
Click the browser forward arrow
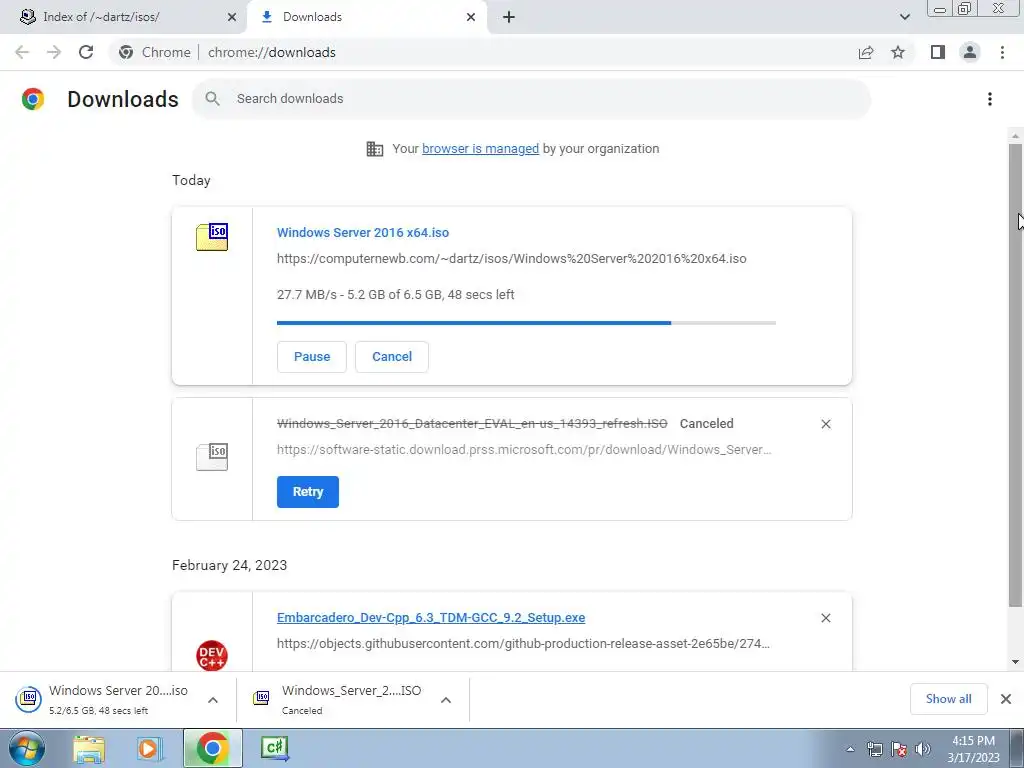tap(54, 52)
